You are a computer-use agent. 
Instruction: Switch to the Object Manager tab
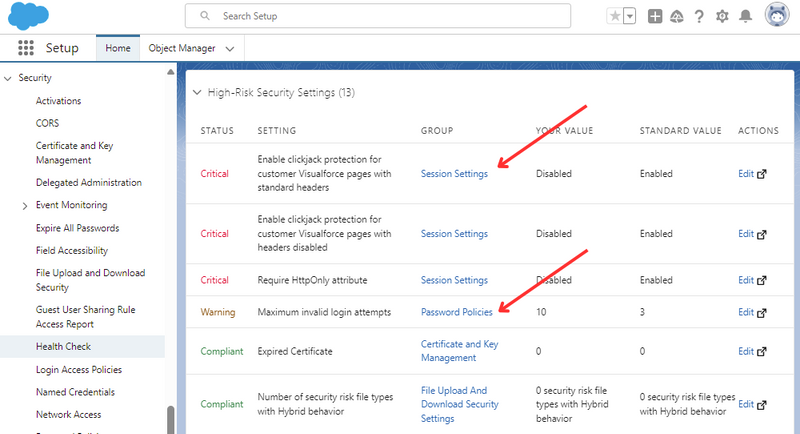coord(182,48)
